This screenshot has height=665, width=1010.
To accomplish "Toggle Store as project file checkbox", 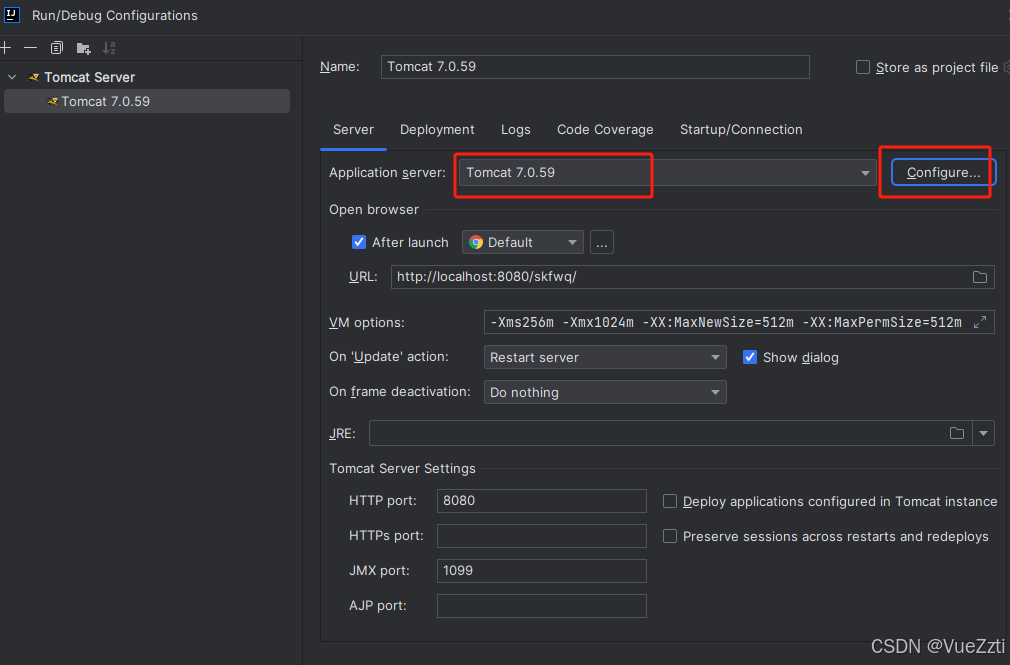I will [x=862, y=67].
